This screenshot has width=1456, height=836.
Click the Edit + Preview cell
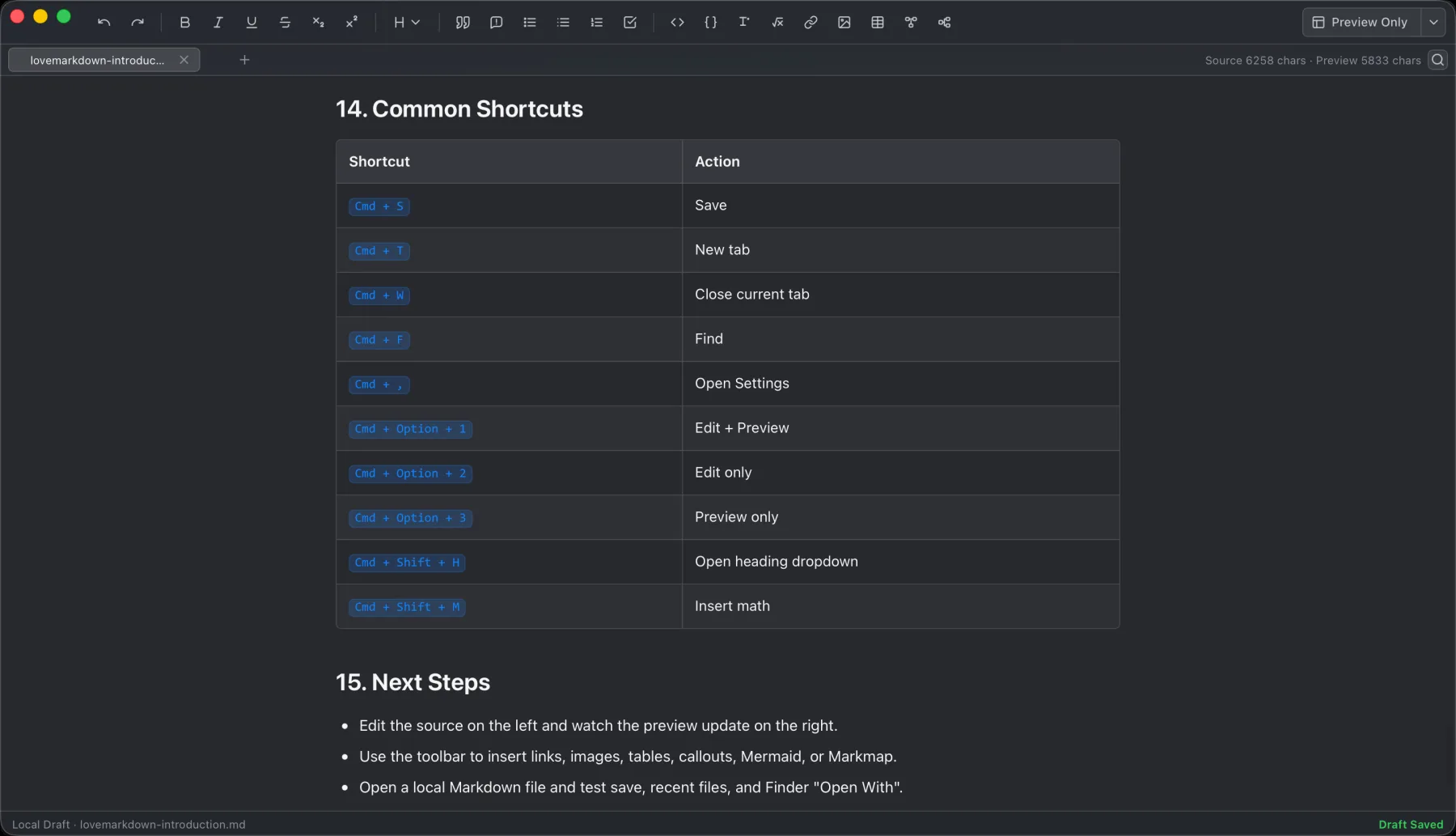(x=901, y=428)
